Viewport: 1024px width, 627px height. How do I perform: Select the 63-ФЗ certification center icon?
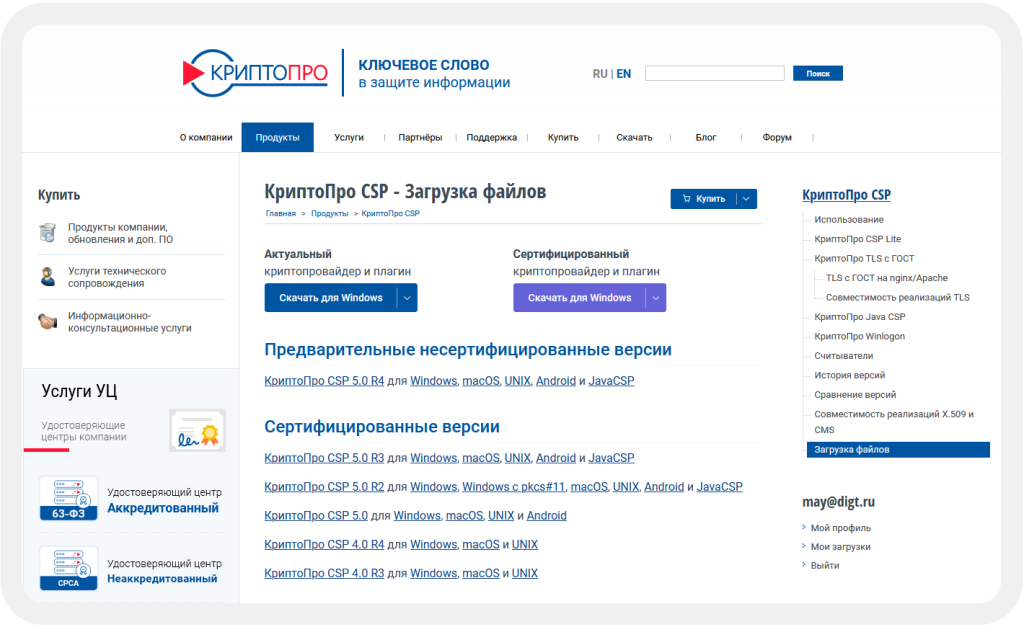coord(68,500)
